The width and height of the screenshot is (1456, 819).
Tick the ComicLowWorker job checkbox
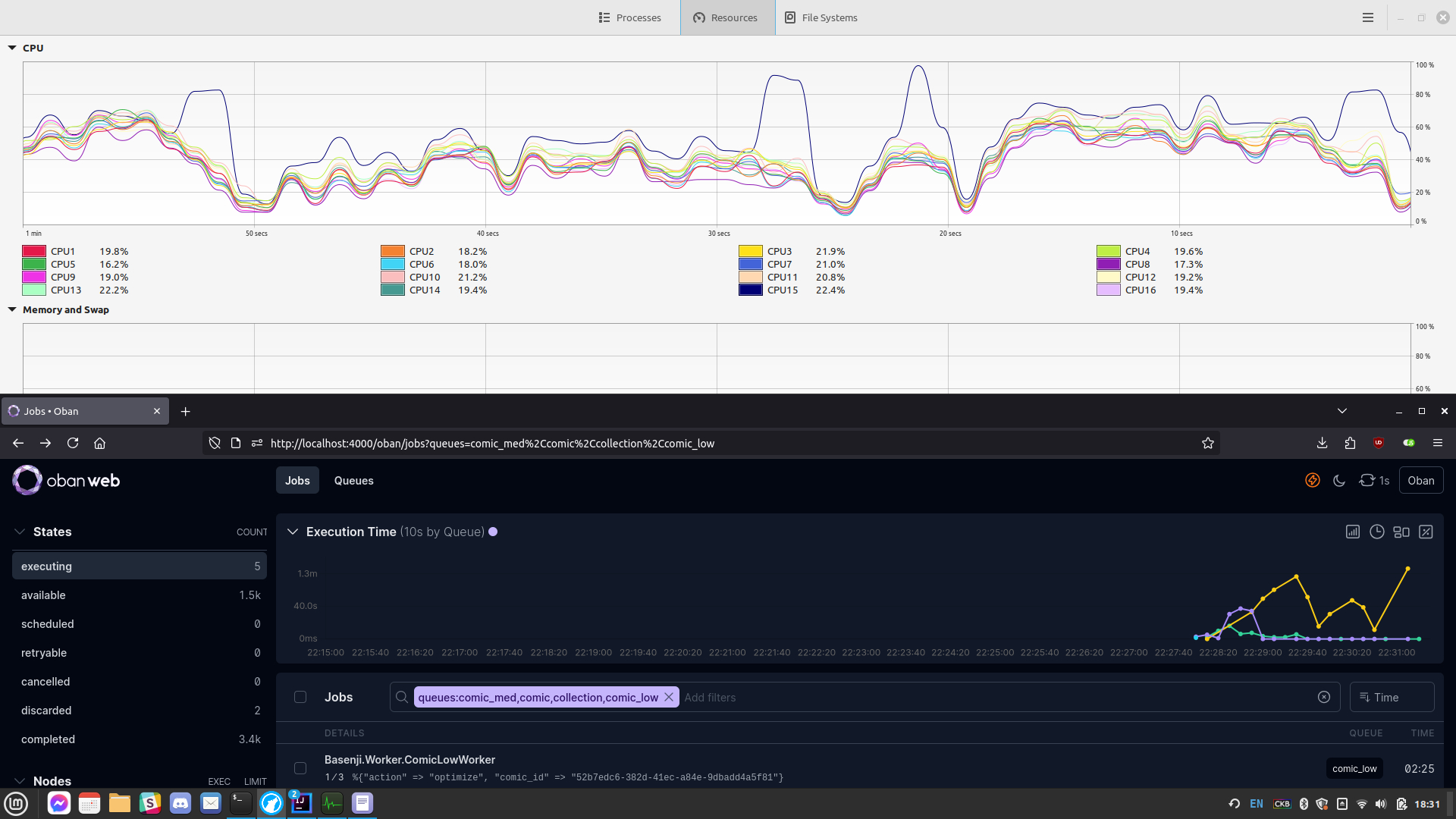tap(300, 768)
